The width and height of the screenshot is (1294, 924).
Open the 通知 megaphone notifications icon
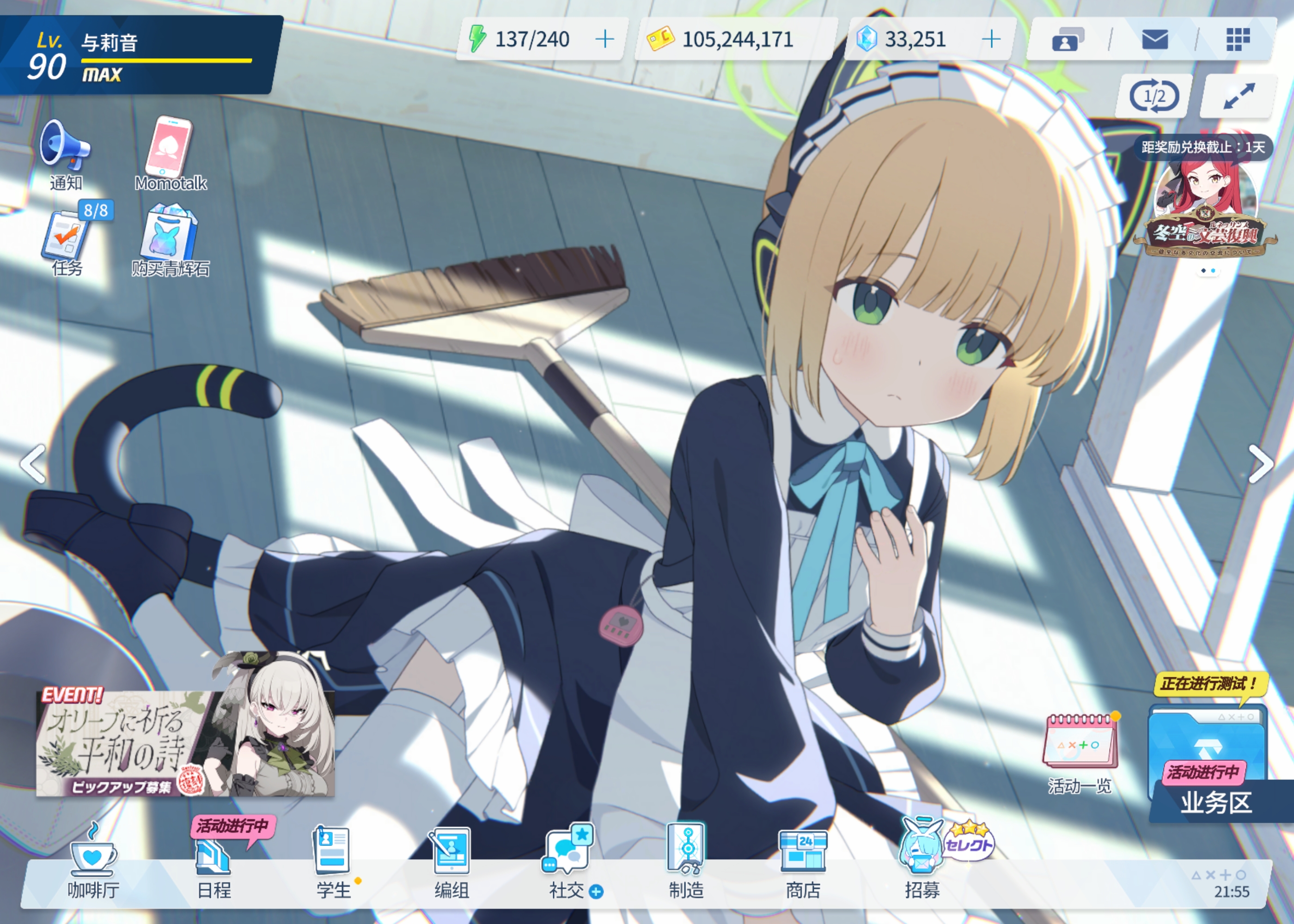65,147
